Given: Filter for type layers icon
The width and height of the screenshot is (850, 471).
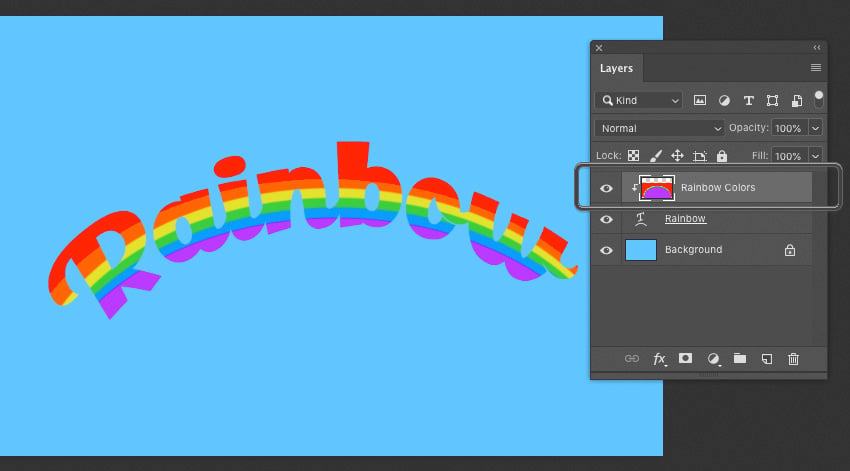Looking at the screenshot, I should coord(749,100).
